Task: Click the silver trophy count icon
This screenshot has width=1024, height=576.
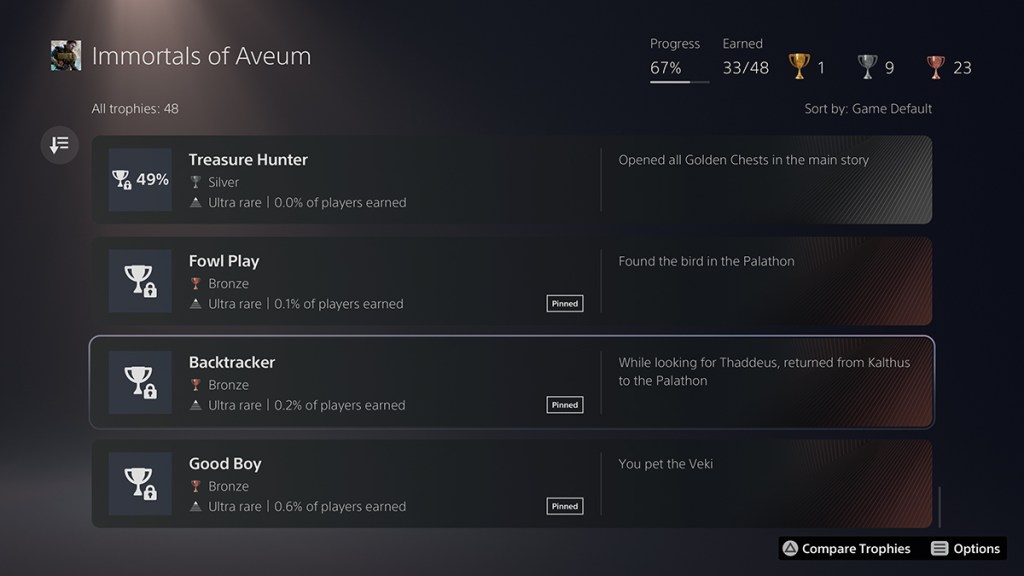Action: pos(867,67)
